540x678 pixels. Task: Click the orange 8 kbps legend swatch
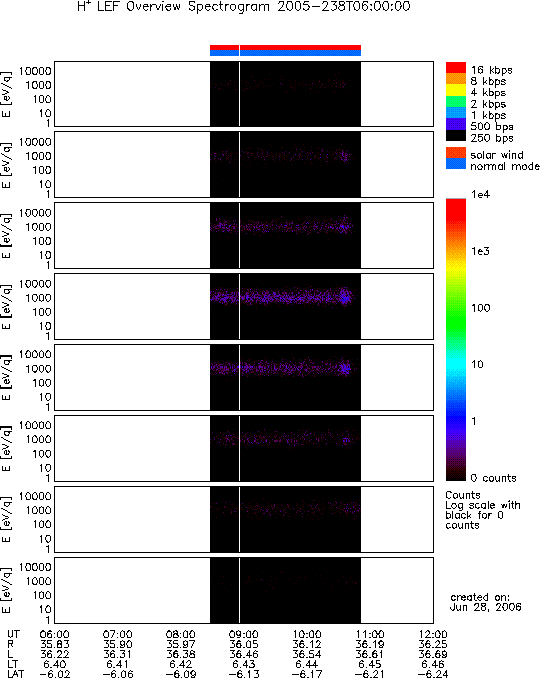[456, 79]
